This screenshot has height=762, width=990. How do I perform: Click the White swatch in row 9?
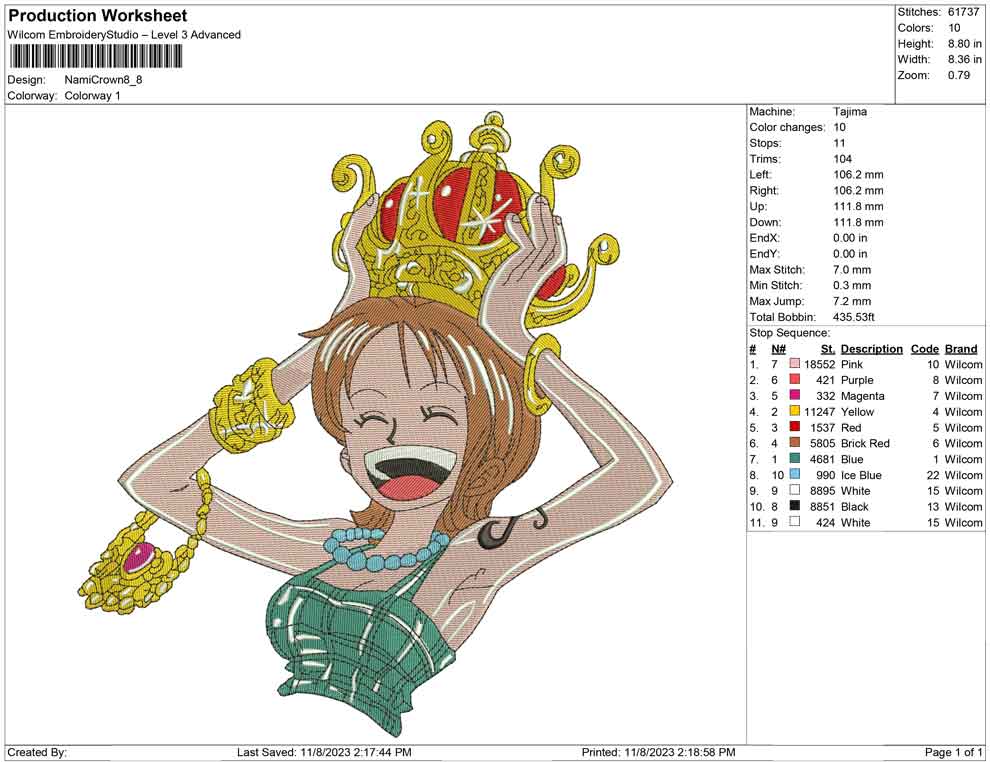(793, 491)
